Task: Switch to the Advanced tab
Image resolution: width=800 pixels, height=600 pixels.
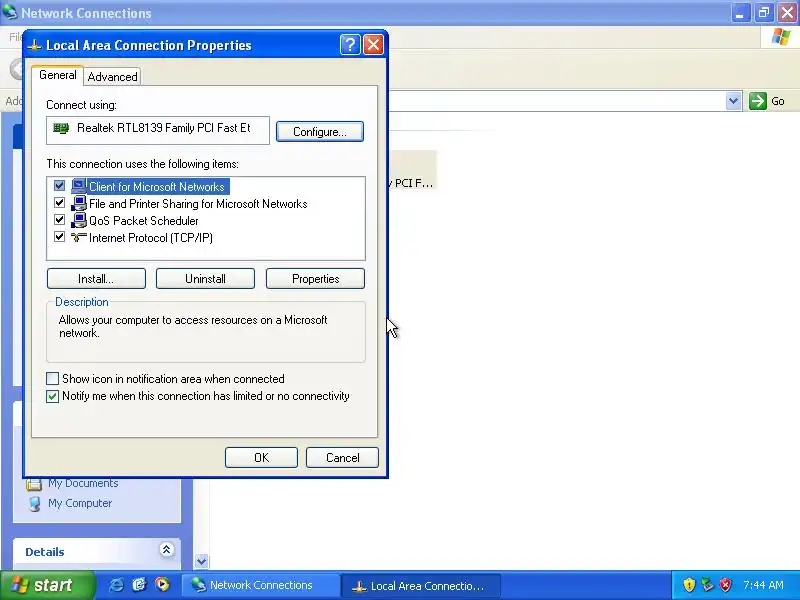Action: (112, 77)
